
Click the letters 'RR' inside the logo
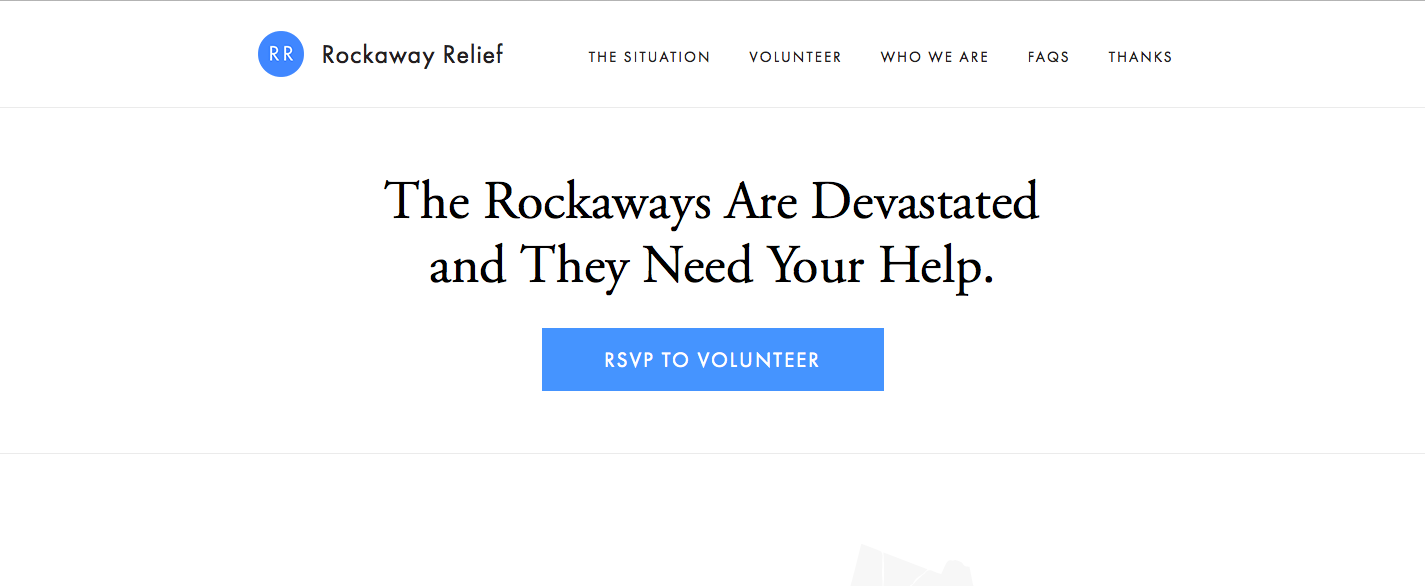click(281, 54)
